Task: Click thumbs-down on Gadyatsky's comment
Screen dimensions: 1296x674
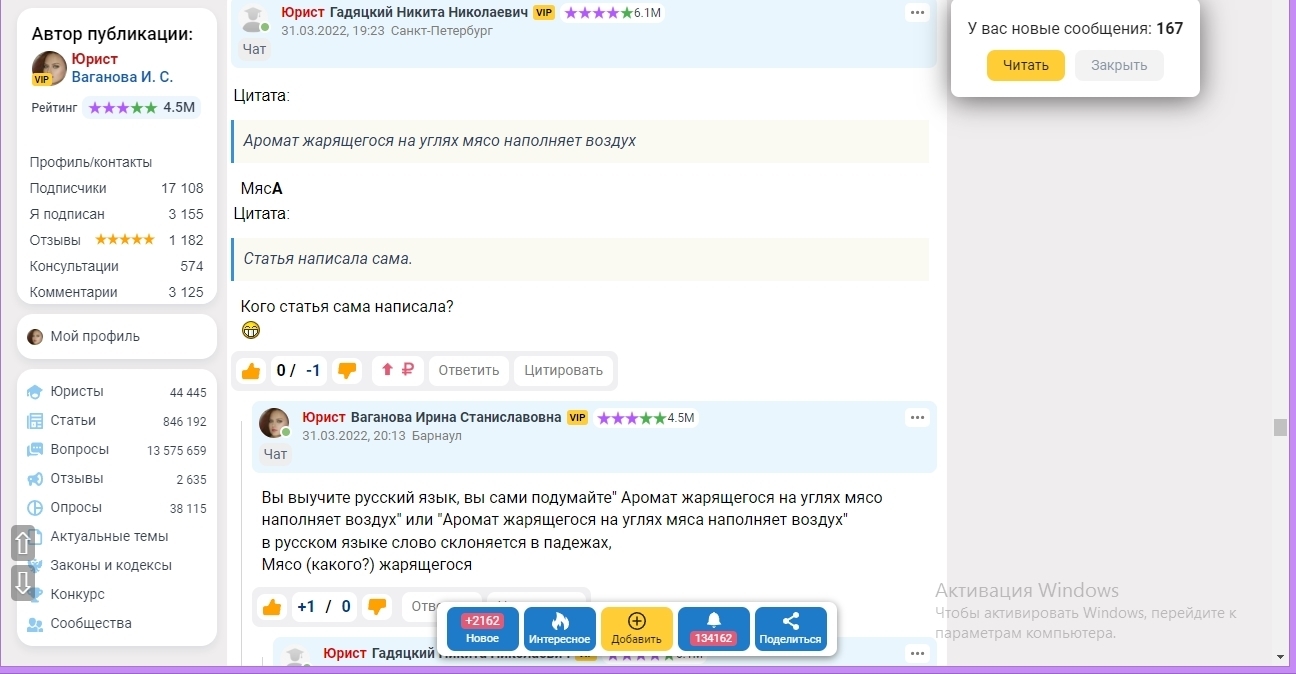Action: tap(347, 371)
